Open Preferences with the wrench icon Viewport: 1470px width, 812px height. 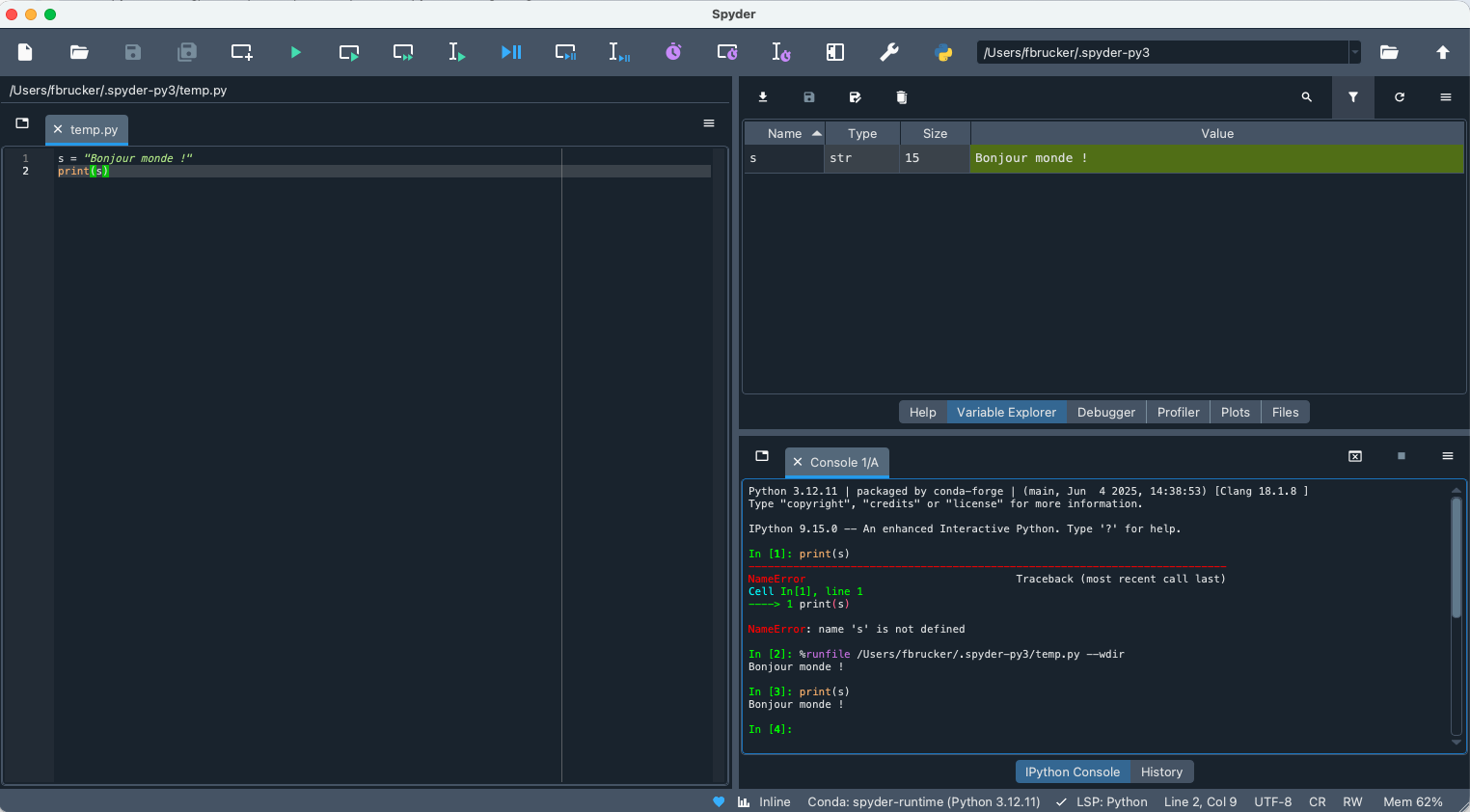tap(889, 52)
